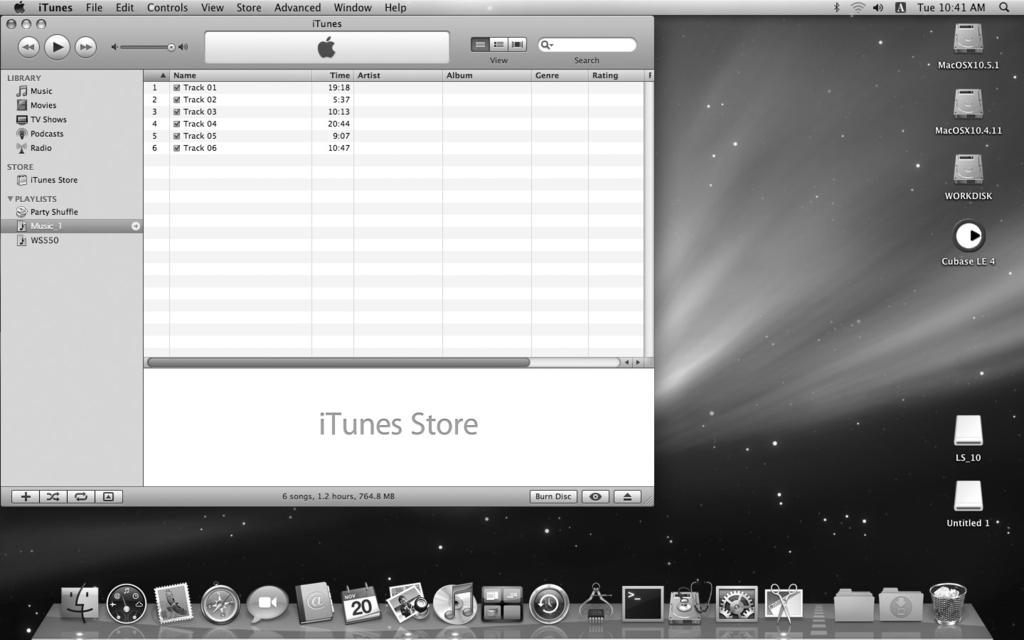Launch Terminal from the Dock

[x=642, y=603]
